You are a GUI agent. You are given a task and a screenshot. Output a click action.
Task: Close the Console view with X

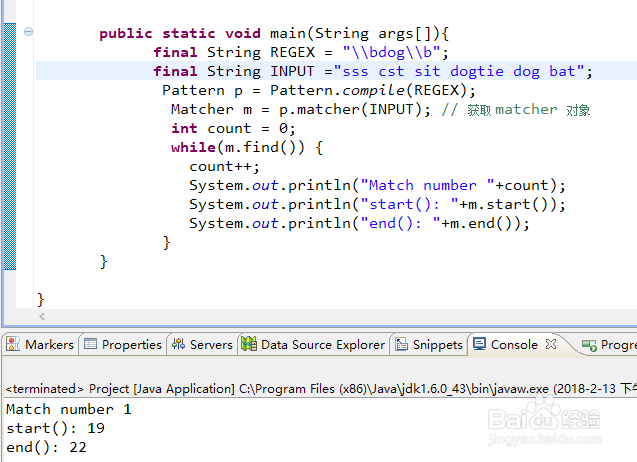551,344
